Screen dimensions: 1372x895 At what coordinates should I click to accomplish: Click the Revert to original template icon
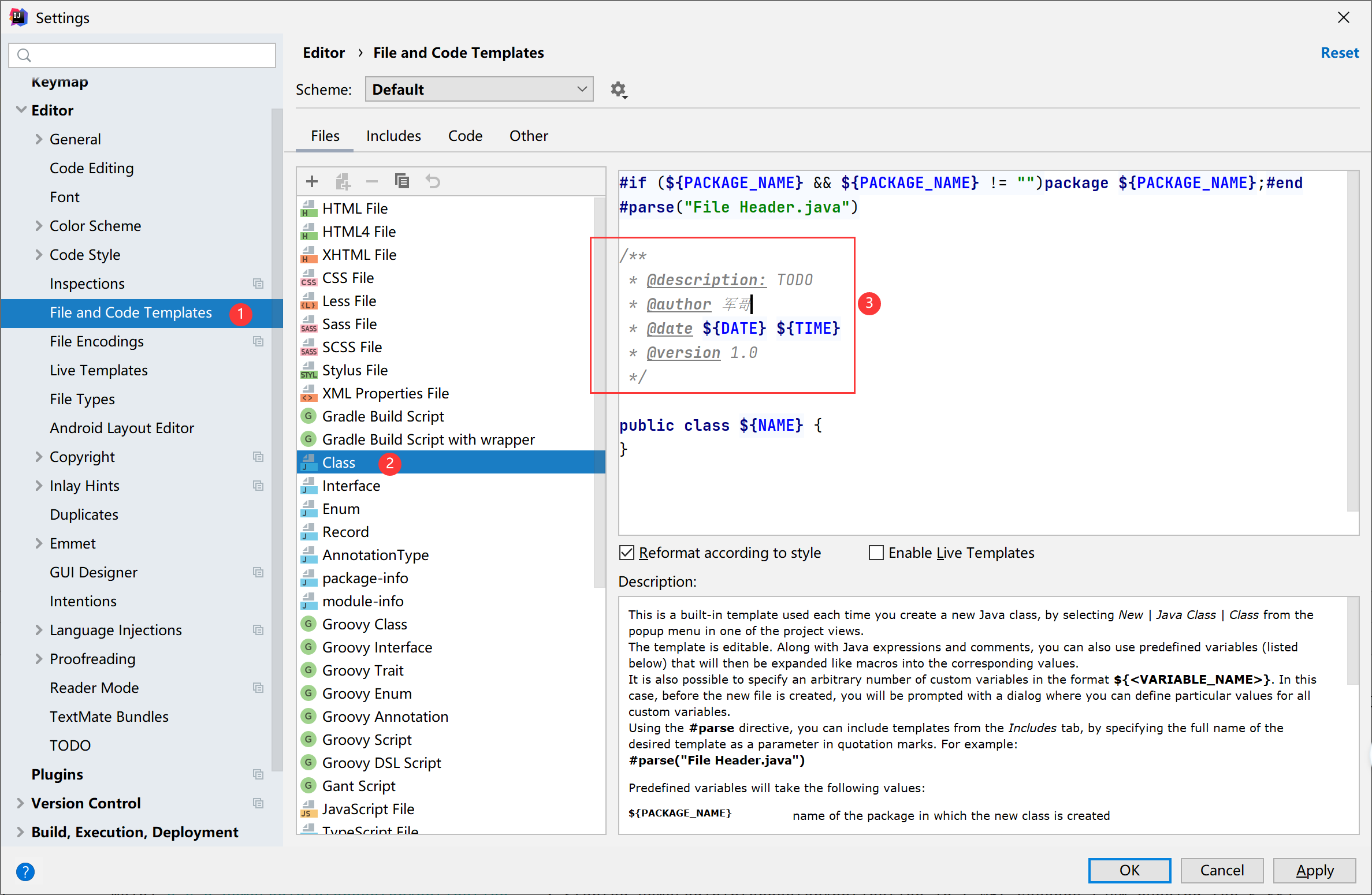[433, 181]
